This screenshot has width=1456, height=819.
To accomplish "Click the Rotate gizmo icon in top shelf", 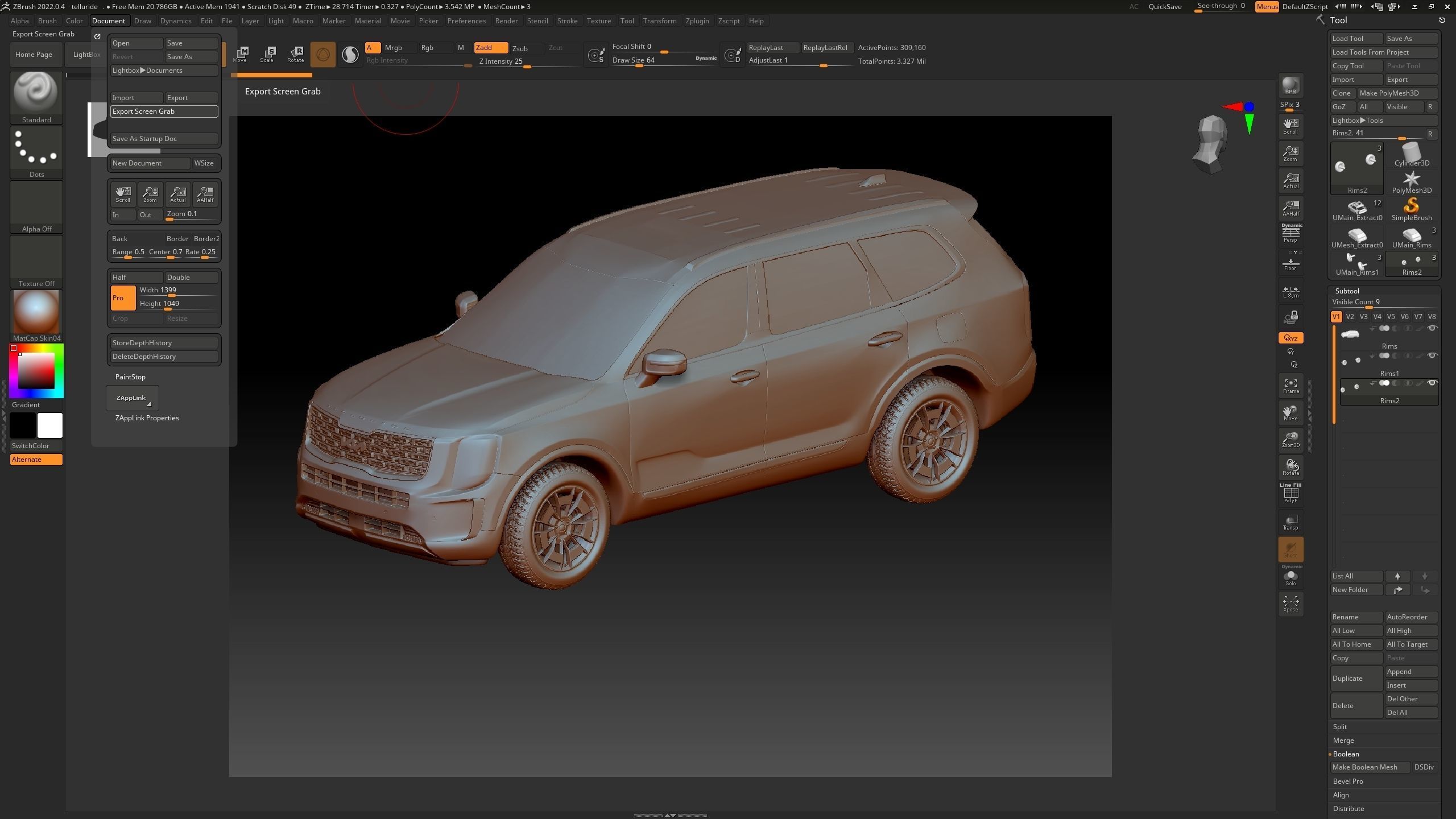I will tap(295, 54).
